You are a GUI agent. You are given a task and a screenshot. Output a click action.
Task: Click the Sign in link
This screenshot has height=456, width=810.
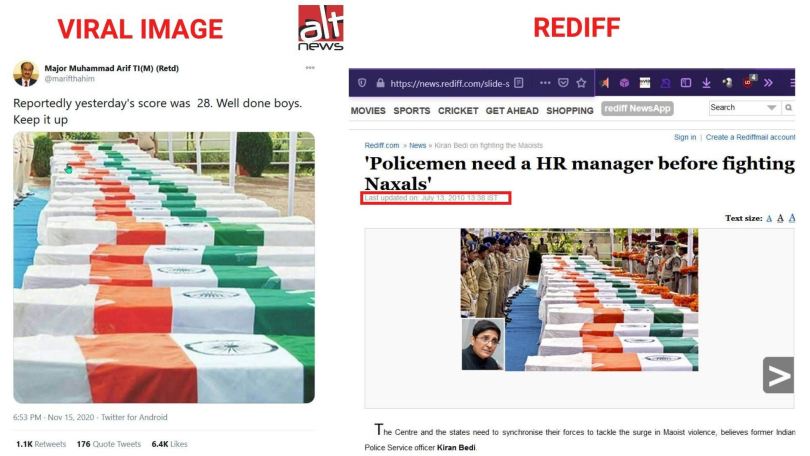pos(684,137)
